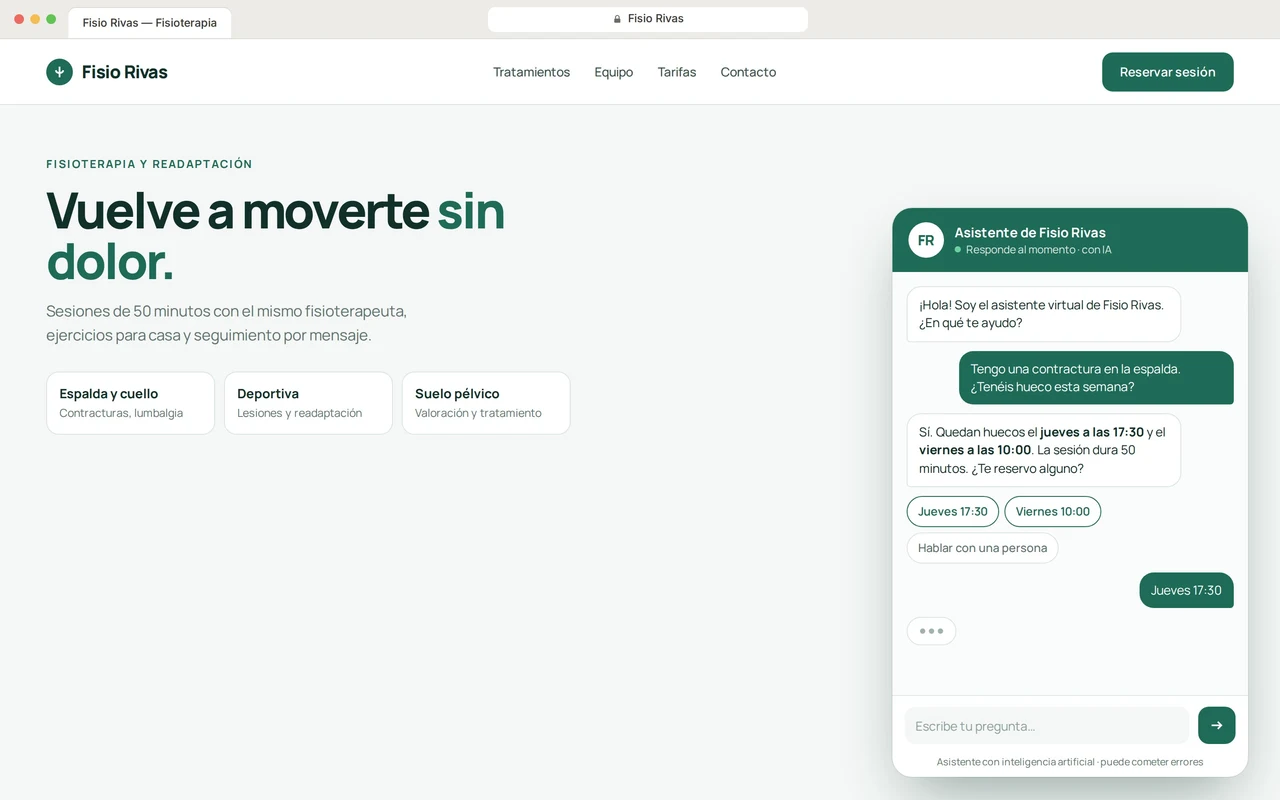Select the Deportiva treatment card
The height and width of the screenshot is (800, 1280).
tap(308, 403)
